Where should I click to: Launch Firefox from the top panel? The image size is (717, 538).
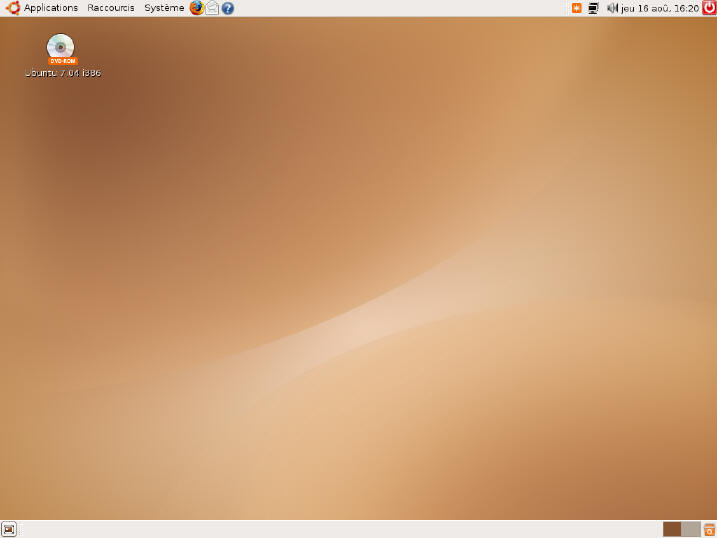(197, 8)
